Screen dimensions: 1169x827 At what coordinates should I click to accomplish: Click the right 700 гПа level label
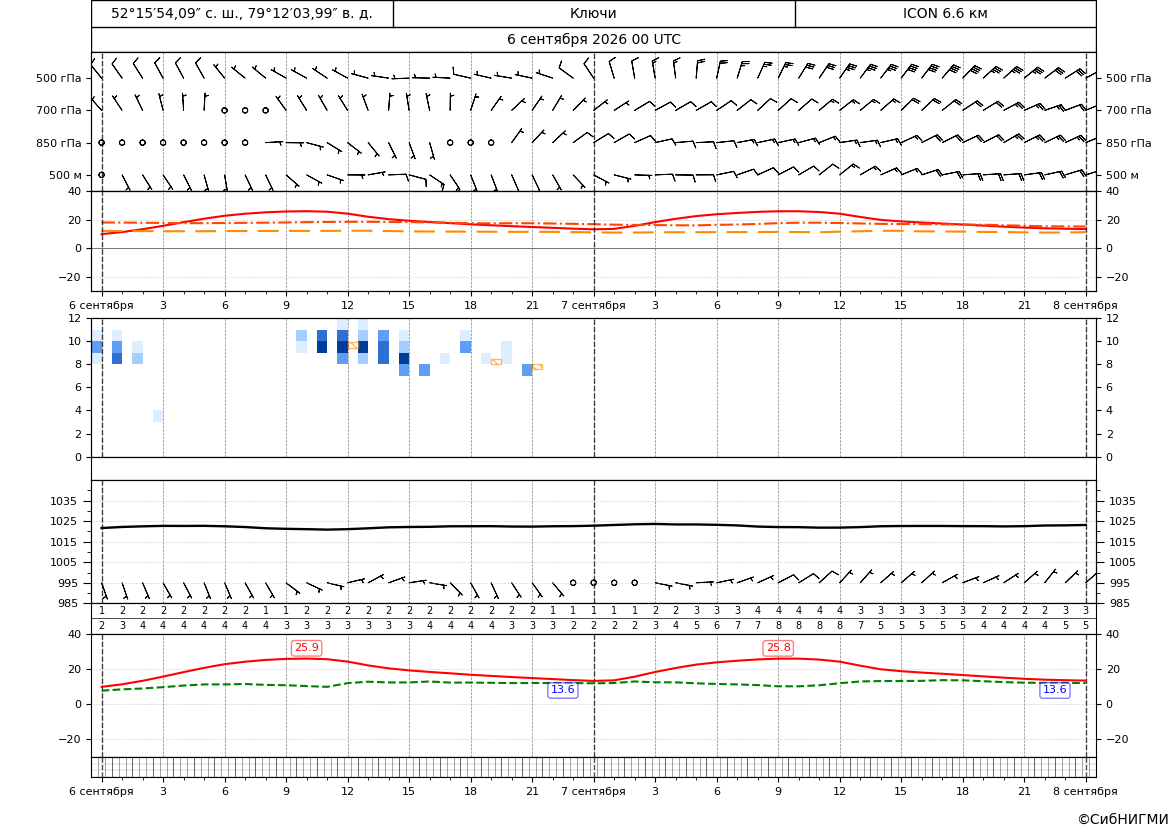(1129, 110)
